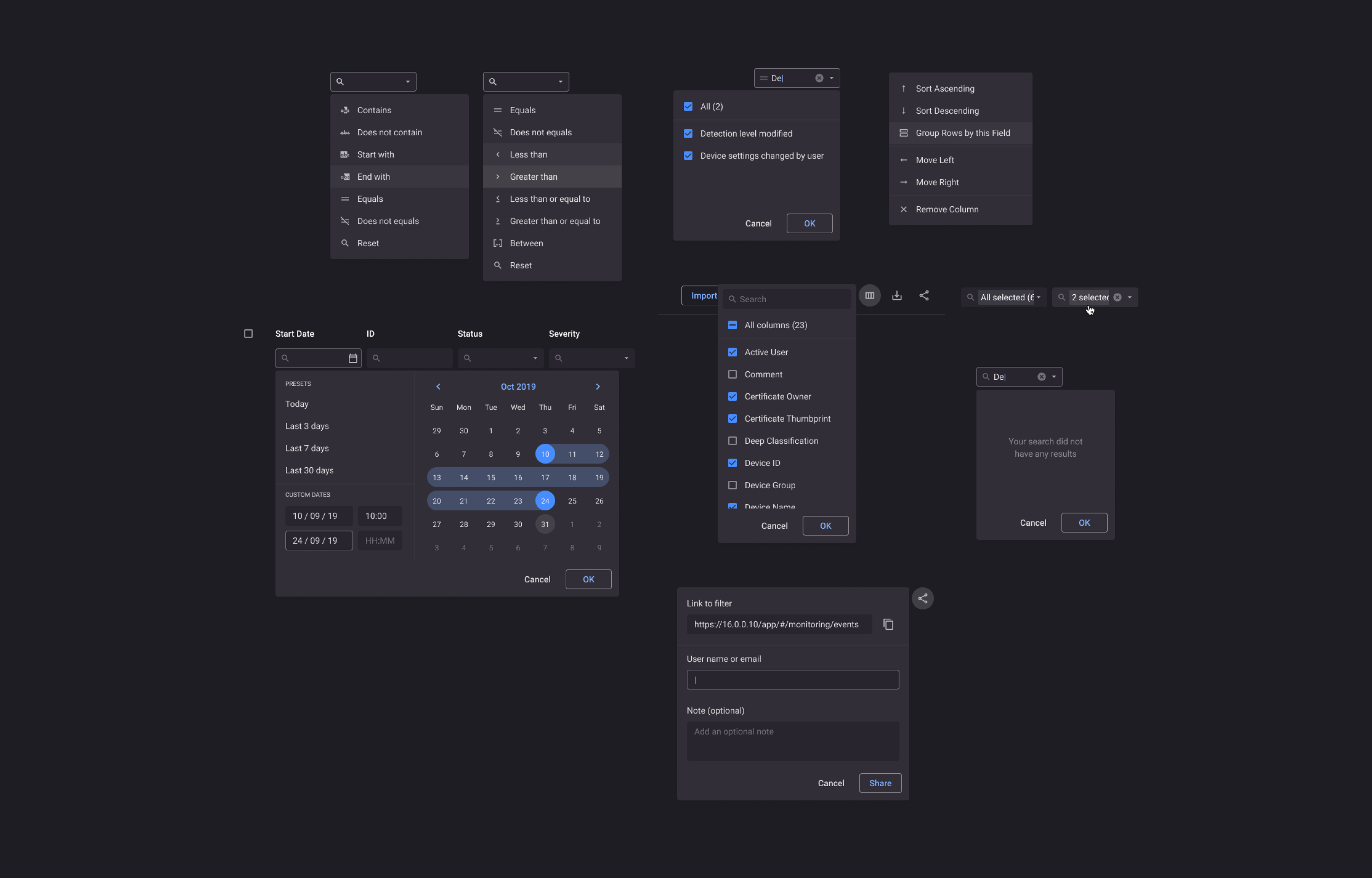This screenshot has width=1372, height=878.
Task: Open the Start Date calendar icon
Action: tap(352, 358)
